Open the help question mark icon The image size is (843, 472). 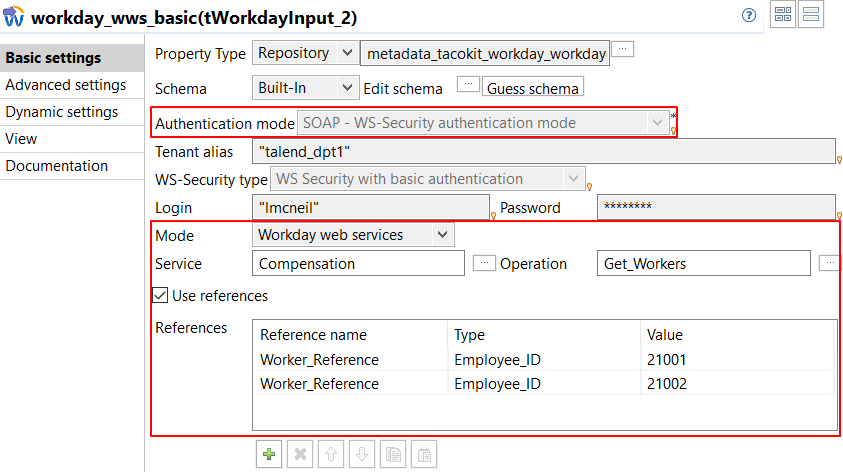[748, 16]
